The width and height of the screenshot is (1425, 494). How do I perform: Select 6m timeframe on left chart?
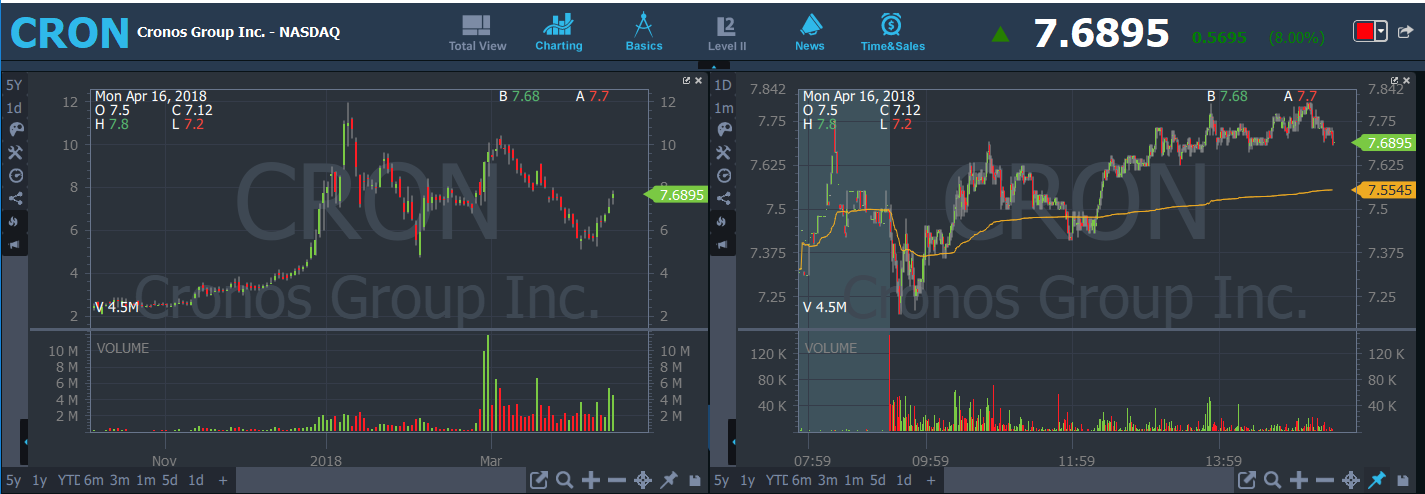[x=93, y=480]
